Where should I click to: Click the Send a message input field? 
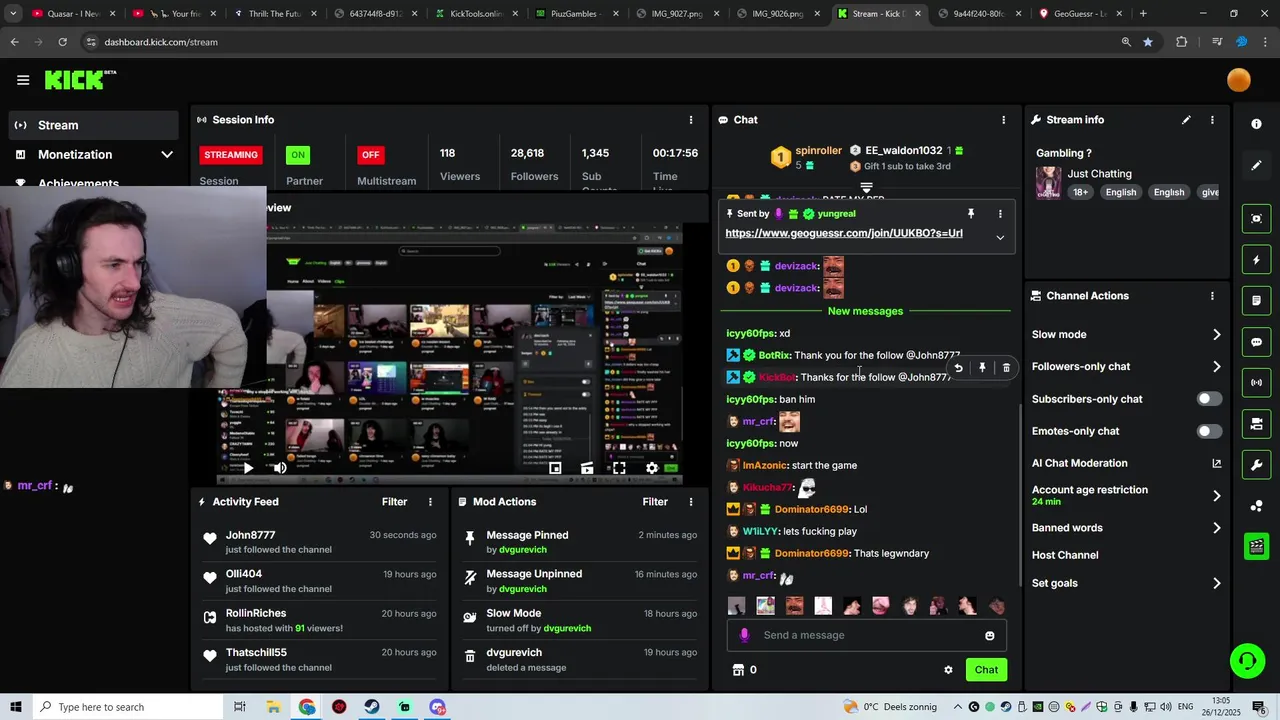(x=866, y=635)
